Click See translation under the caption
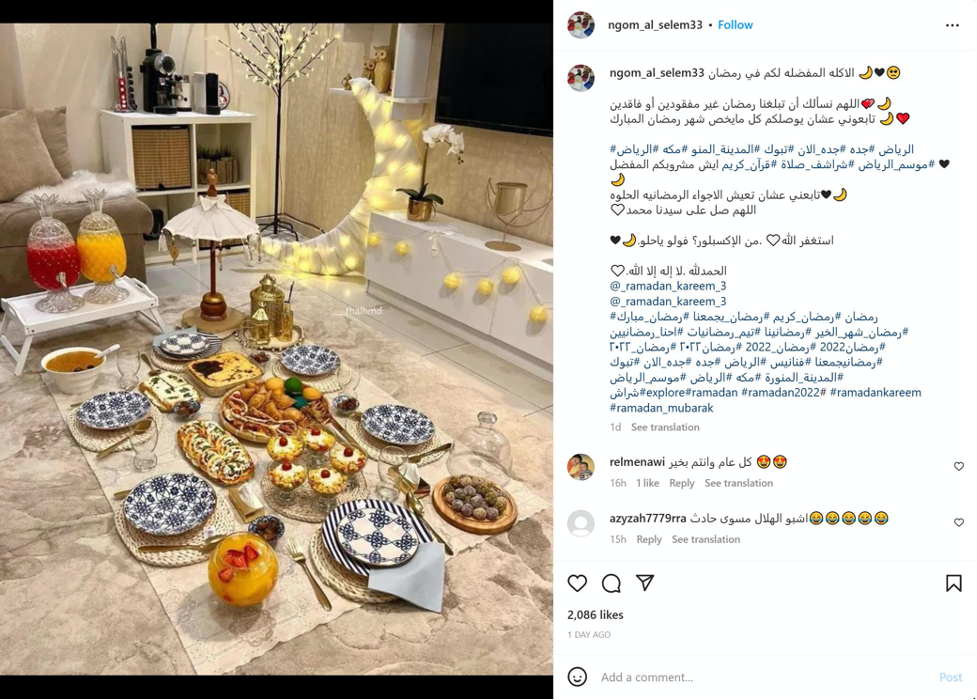Screen dimensions: 977x700 click(x=665, y=427)
